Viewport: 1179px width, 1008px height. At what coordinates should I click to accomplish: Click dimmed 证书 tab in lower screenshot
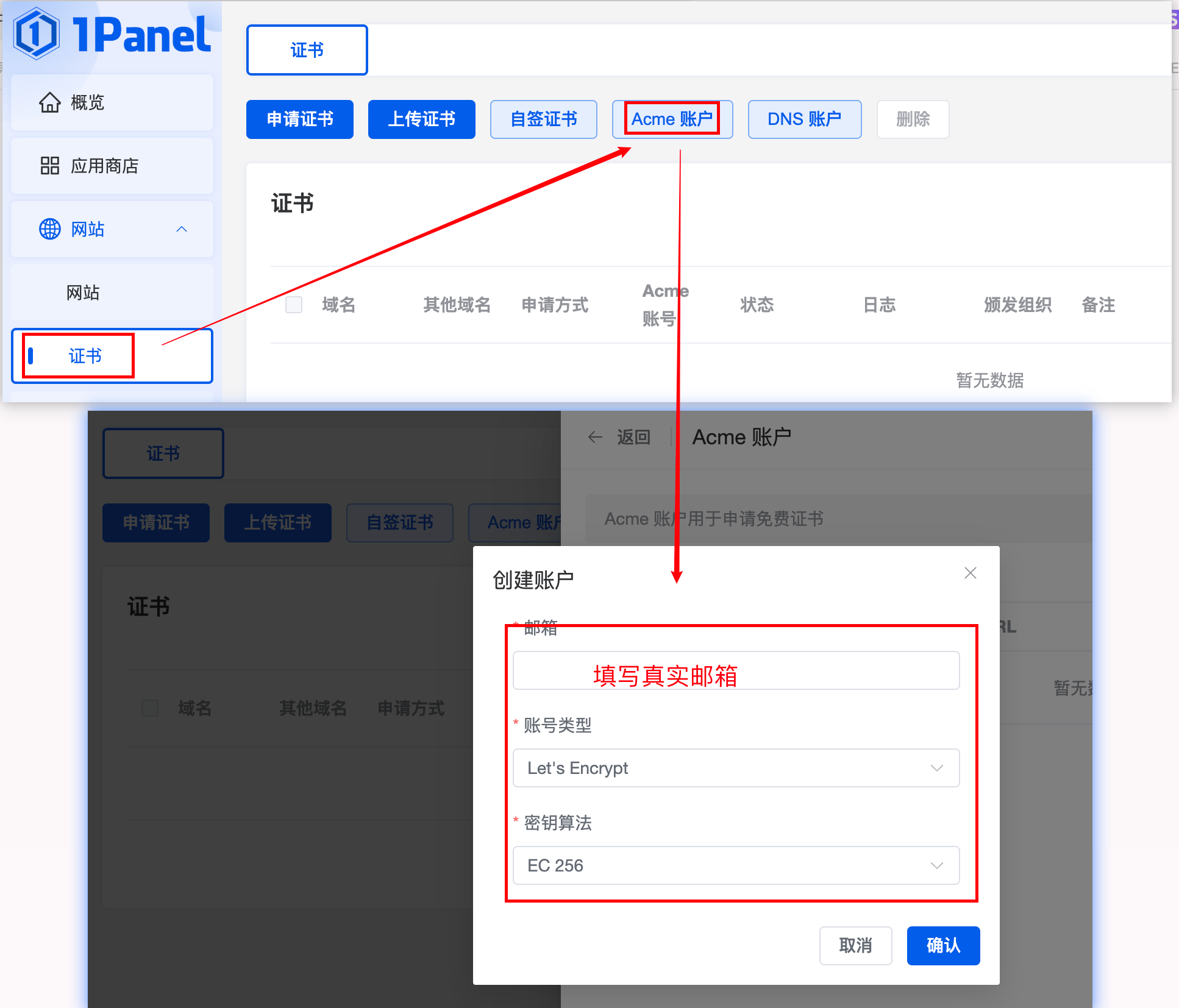point(163,453)
